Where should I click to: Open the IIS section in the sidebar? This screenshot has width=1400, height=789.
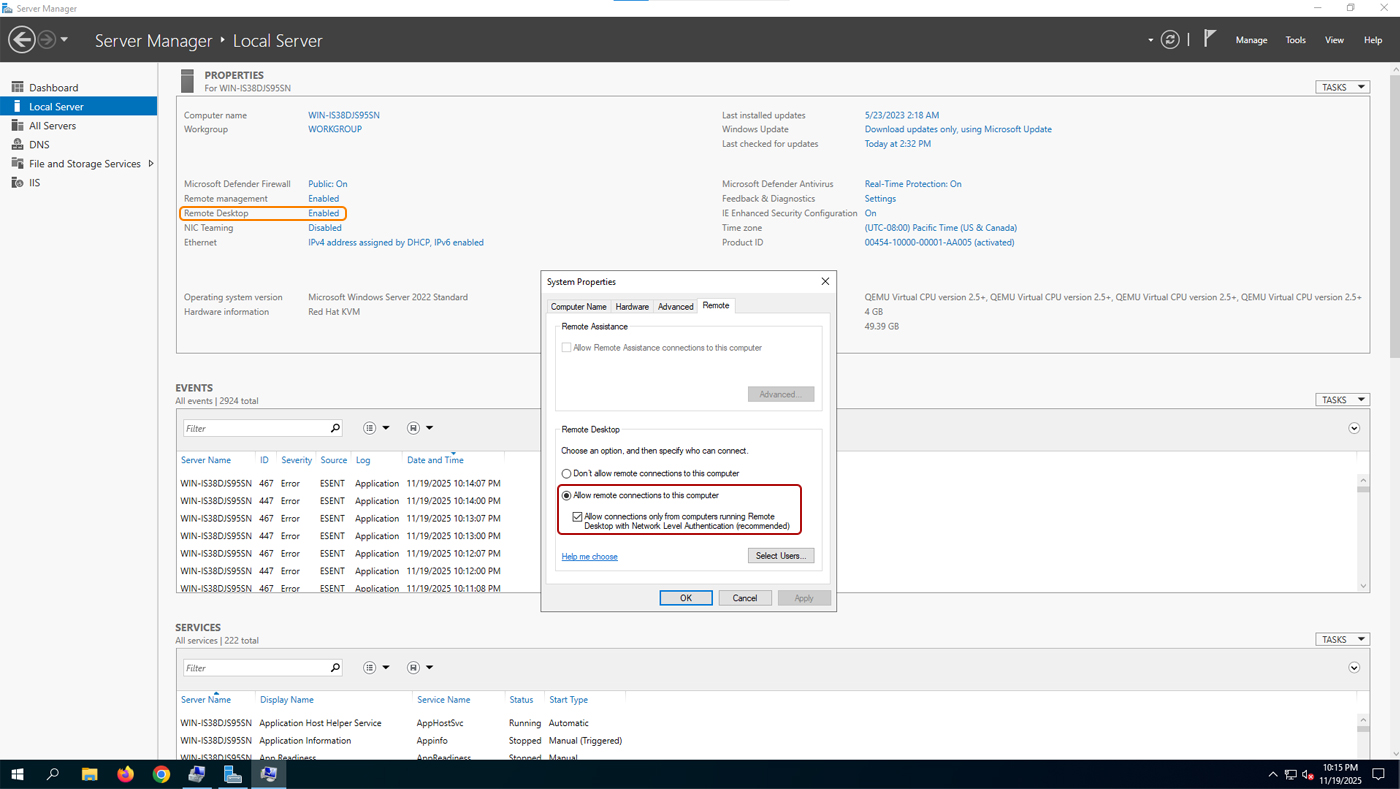coord(34,182)
